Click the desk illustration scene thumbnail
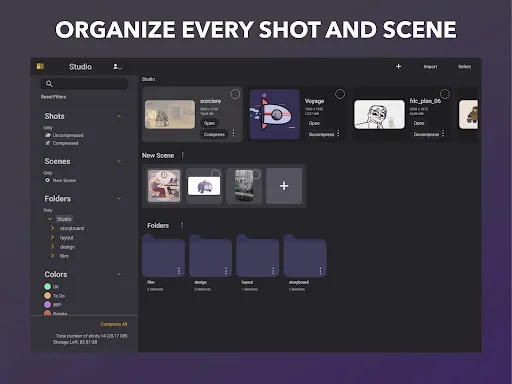 click(164, 186)
